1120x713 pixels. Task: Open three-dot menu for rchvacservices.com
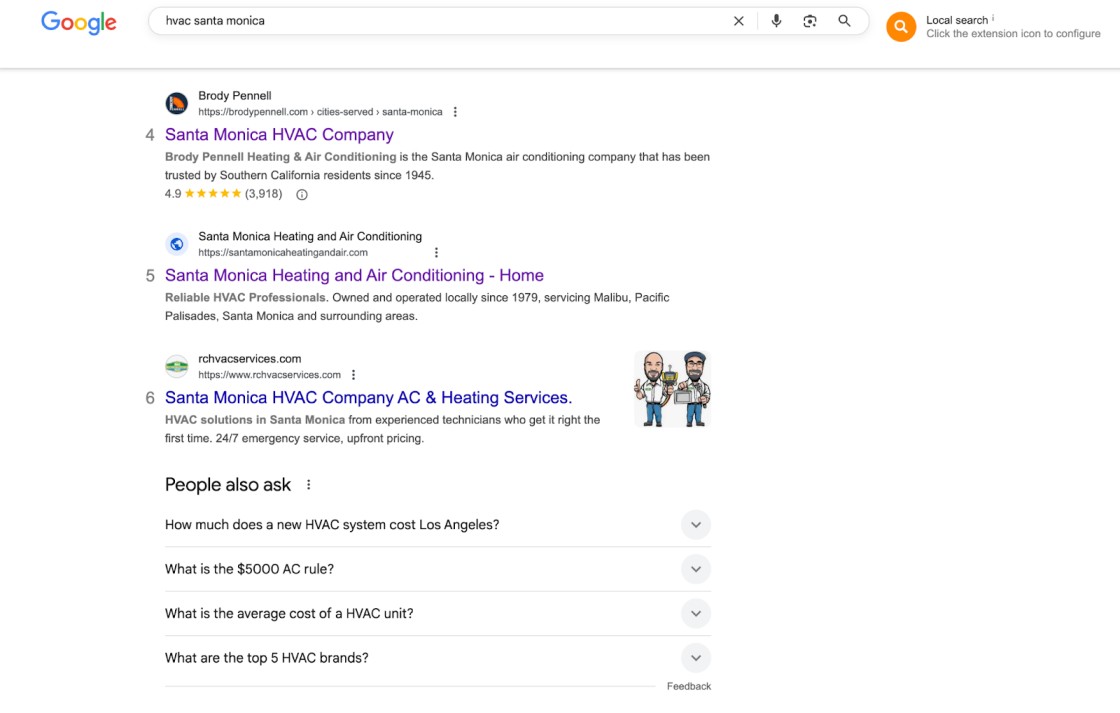[x=353, y=374]
